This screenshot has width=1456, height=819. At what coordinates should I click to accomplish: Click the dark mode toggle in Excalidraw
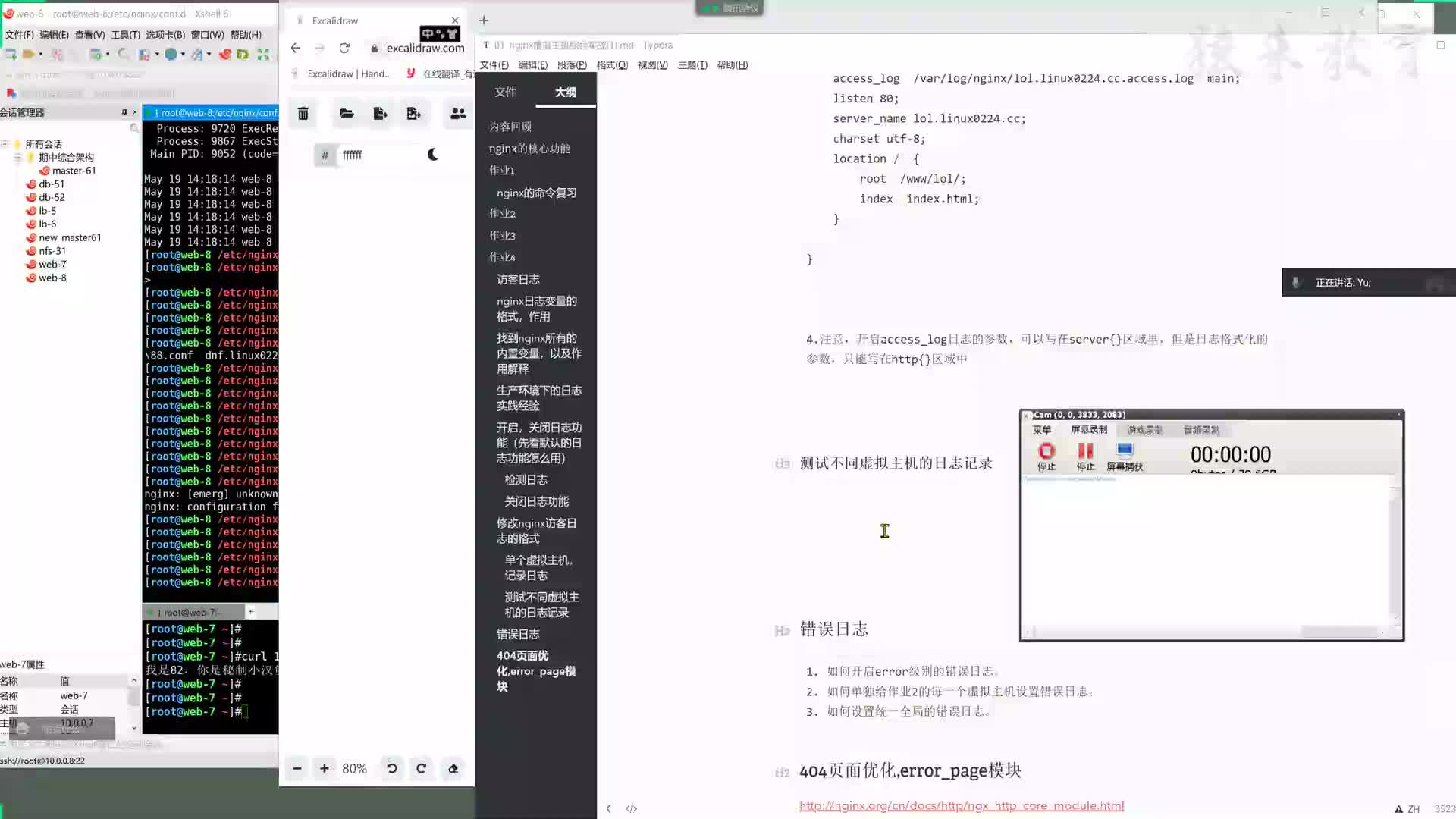coord(433,154)
